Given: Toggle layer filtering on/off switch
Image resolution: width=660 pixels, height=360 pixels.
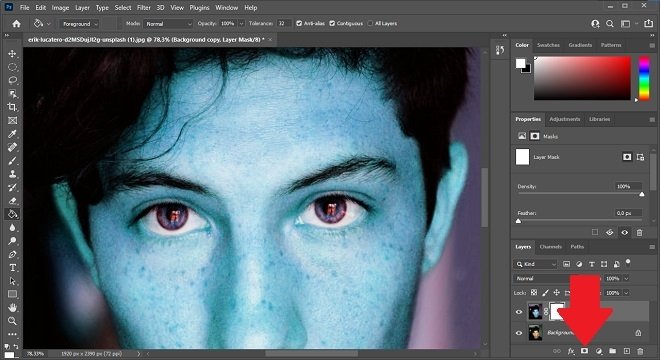Looking at the screenshot, I should pyautogui.click(x=628, y=263).
